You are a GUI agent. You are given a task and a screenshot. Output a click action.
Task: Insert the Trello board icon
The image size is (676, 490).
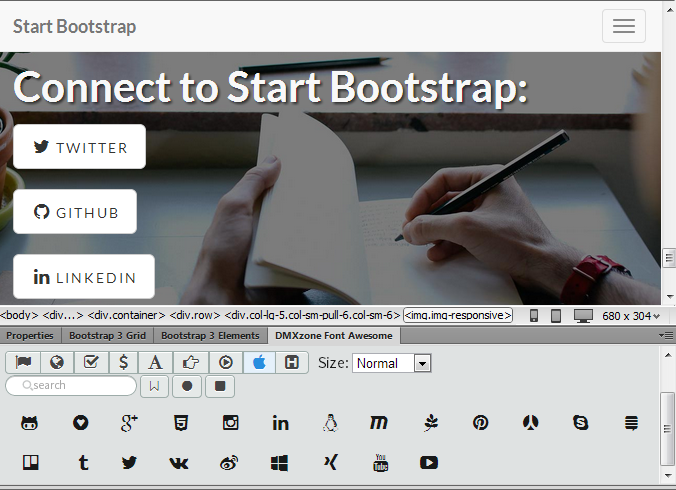pos(31,463)
